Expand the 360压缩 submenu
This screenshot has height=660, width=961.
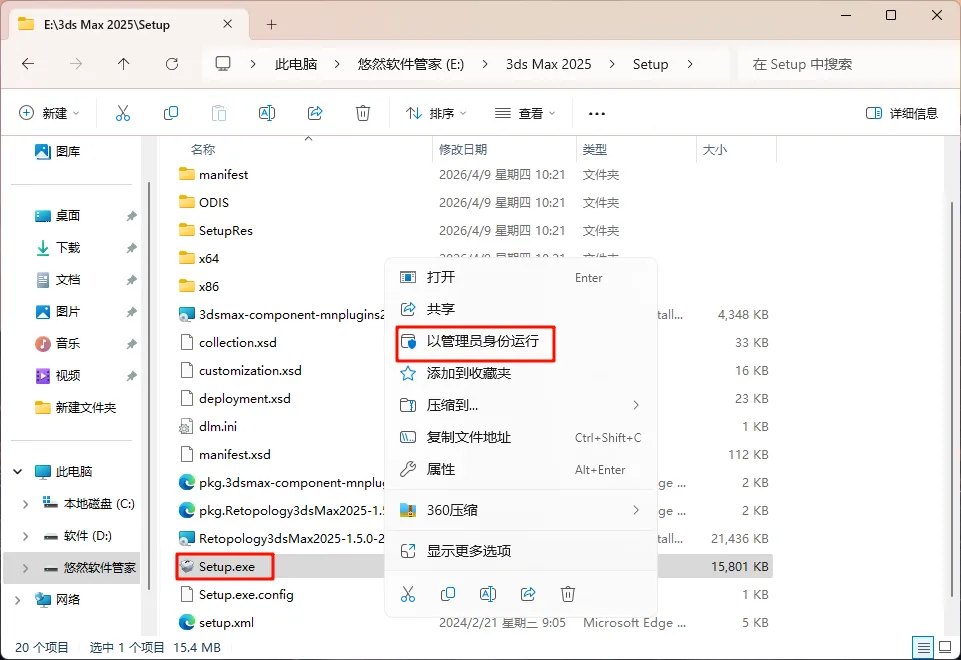point(636,510)
